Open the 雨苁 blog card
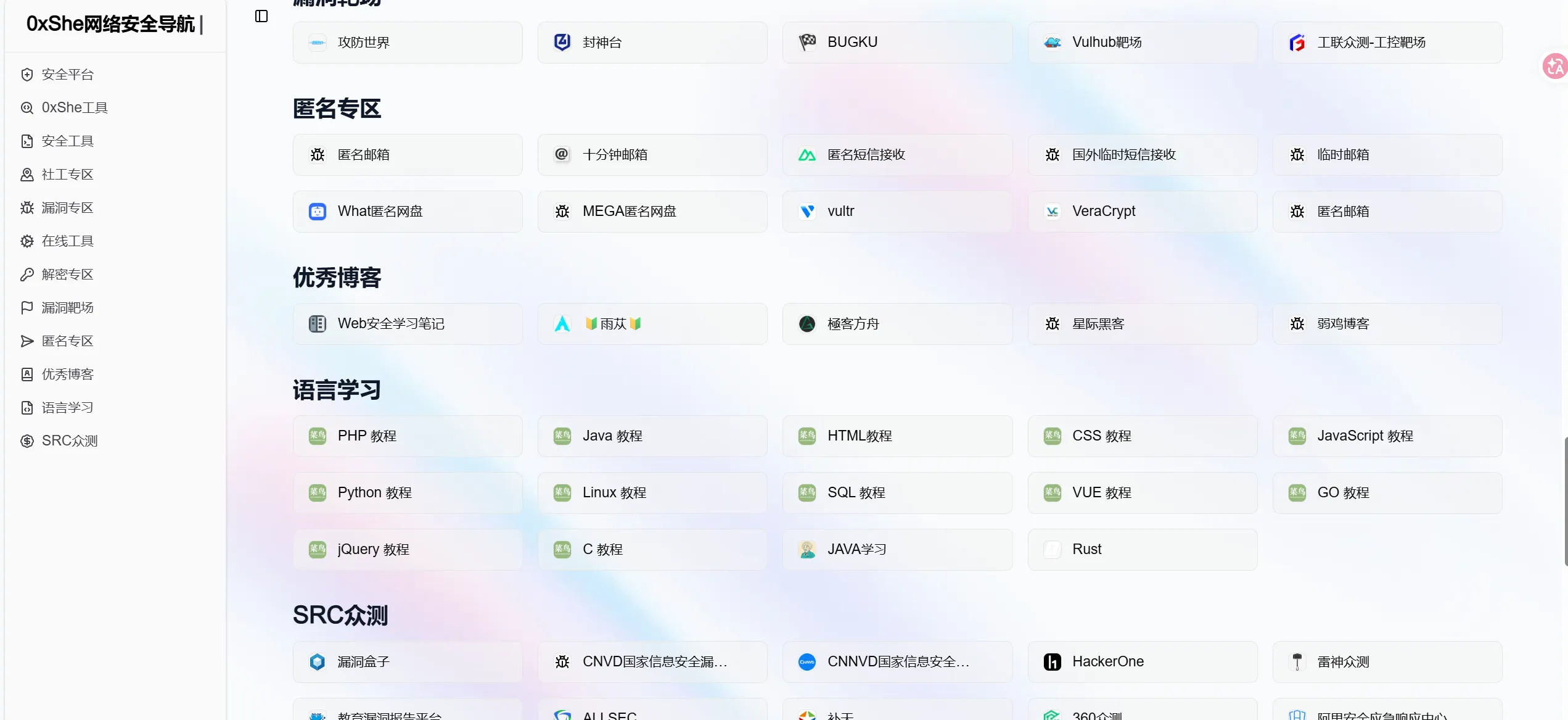This screenshot has height=720, width=1568. [x=652, y=324]
